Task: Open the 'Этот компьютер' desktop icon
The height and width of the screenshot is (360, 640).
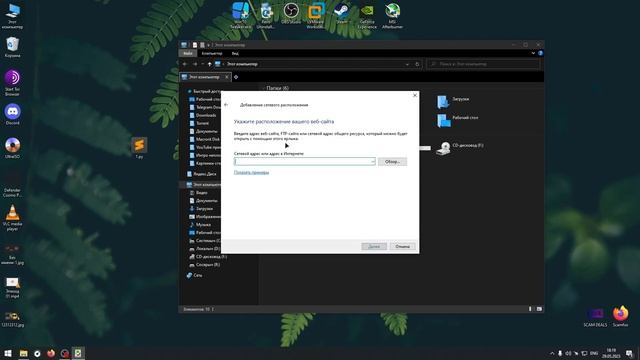Action: [12, 16]
